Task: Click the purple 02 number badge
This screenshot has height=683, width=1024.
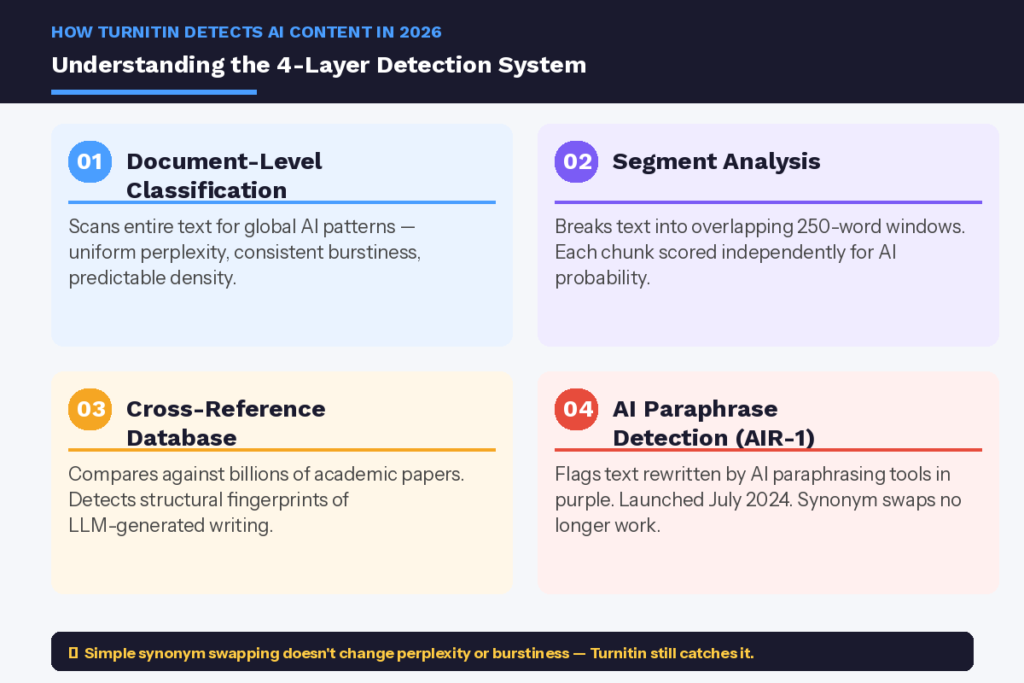Action: point(576,161)
